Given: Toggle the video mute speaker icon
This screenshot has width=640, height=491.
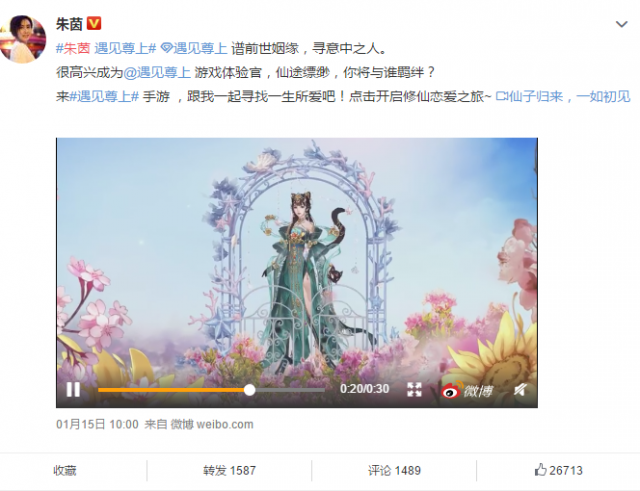Looking at the screenshot, I should (520, 390).
